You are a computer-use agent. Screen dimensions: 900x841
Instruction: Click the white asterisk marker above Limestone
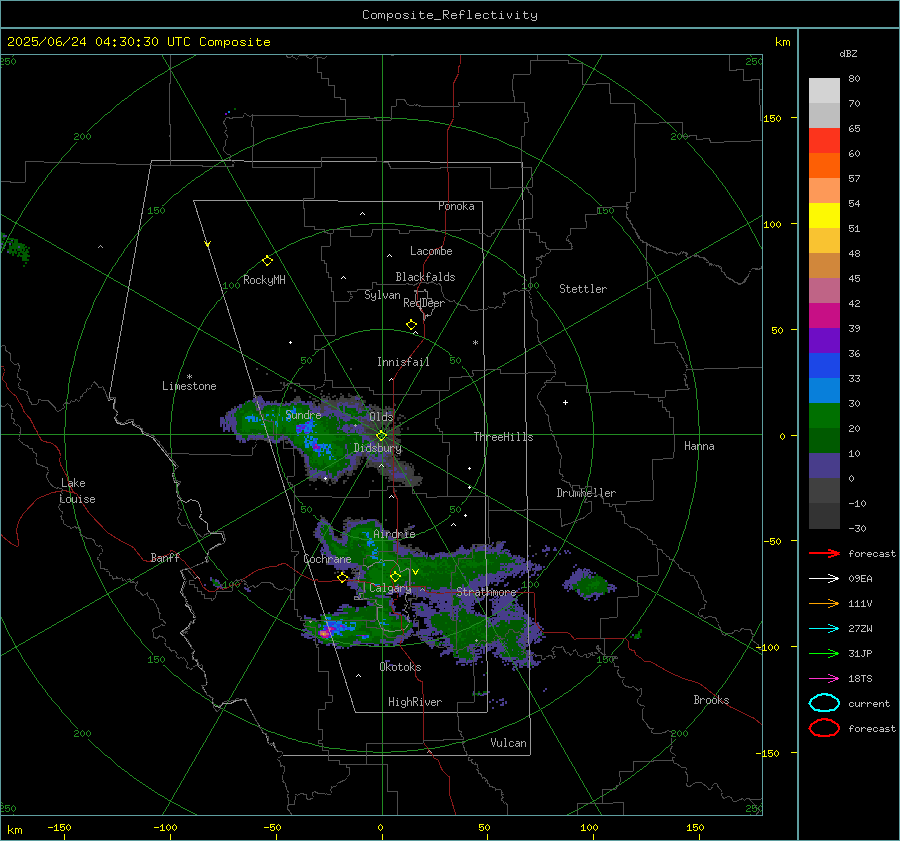[189, 377]
